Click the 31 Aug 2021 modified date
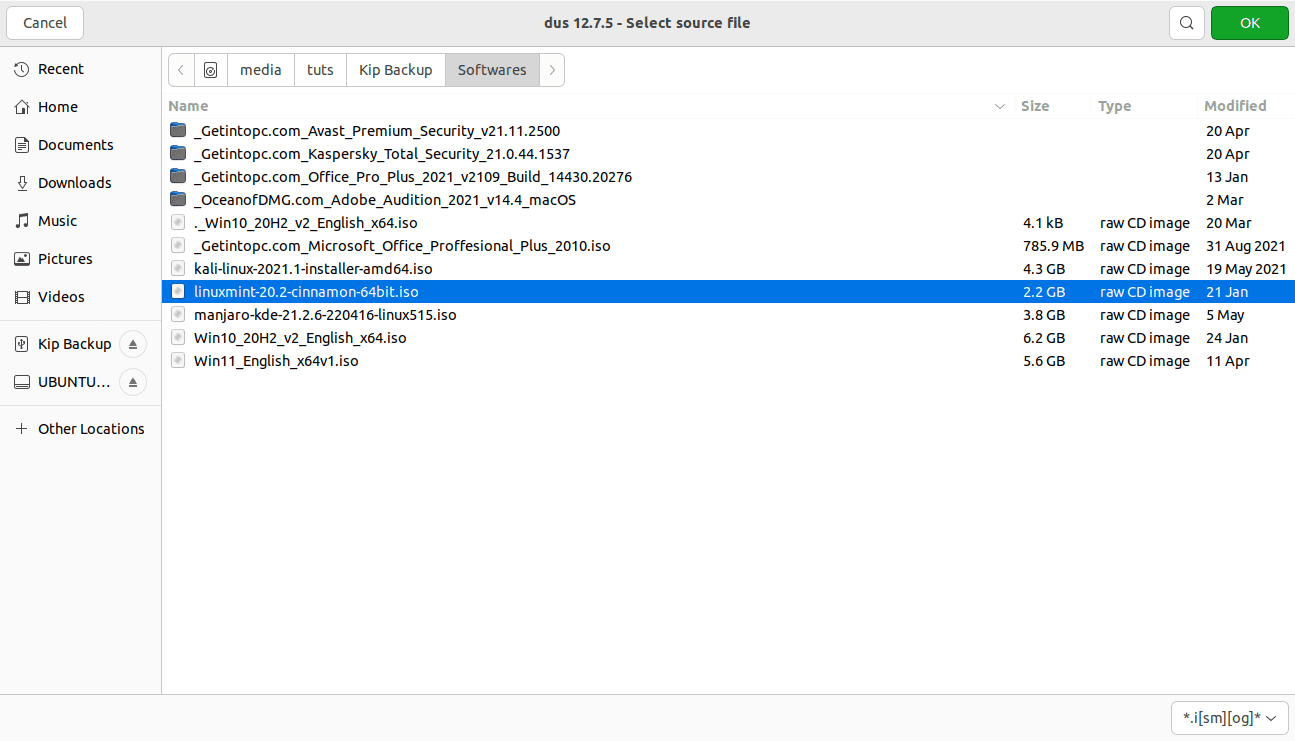Viewport: 1295px width, 741px height. [1246, 246]
